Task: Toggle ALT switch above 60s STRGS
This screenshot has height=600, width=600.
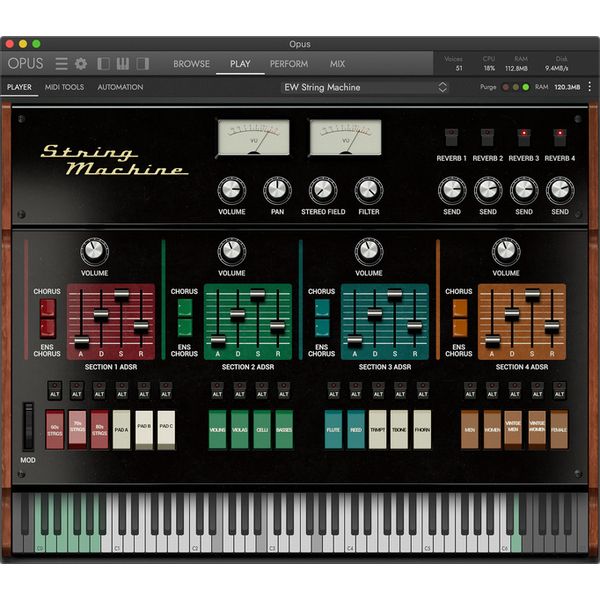Action: click(55, 390)
